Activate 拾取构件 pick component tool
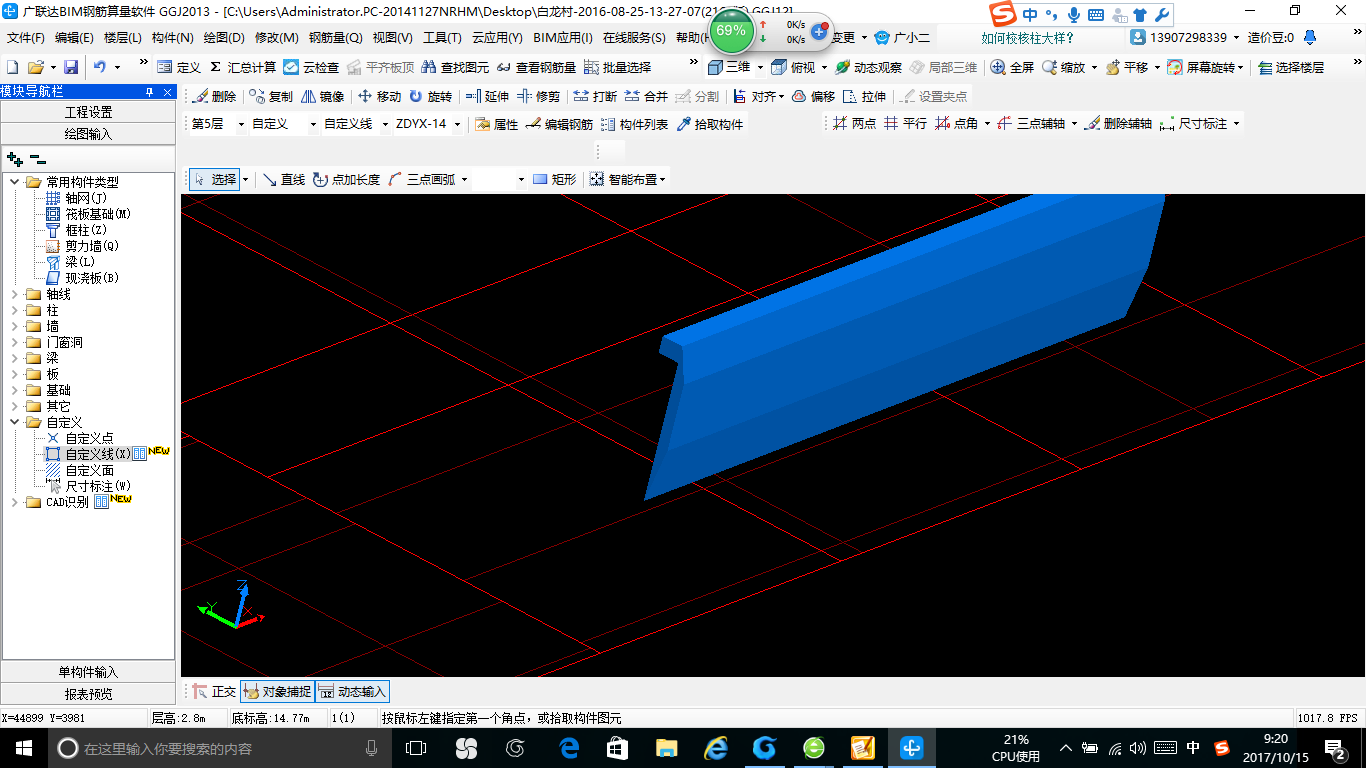This screenshot has width=1366, height=768. [x=710, y=124]
